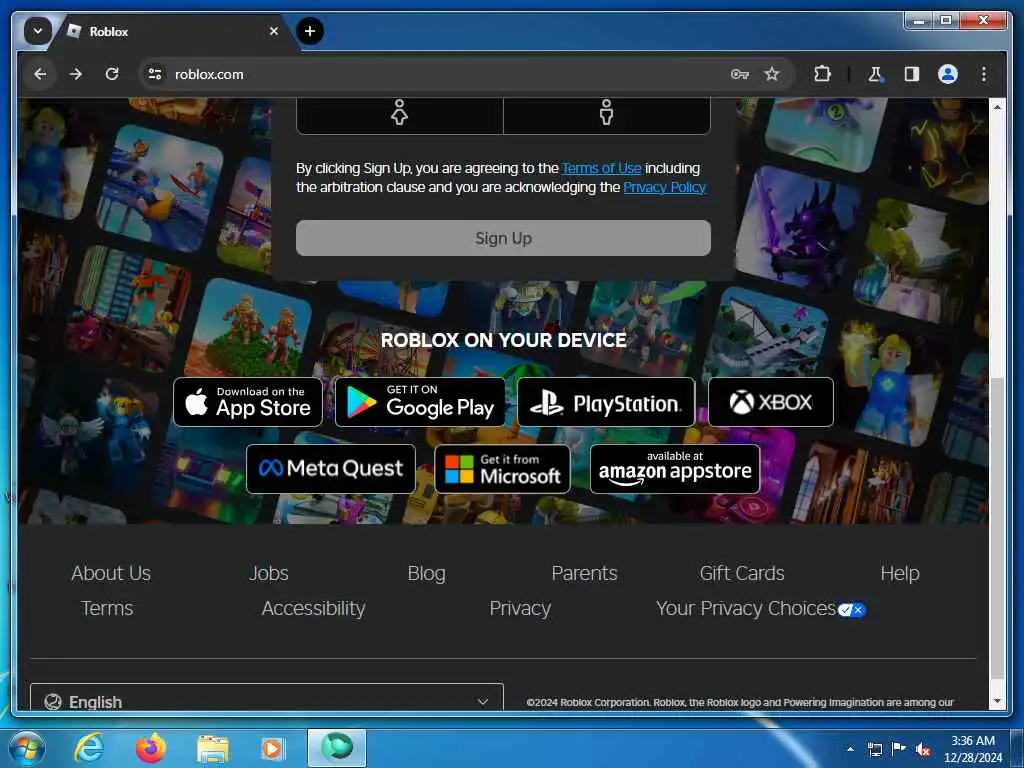Click the Sign Up button
This screenshot has width=1024, height=768.
tap(503, 238)
